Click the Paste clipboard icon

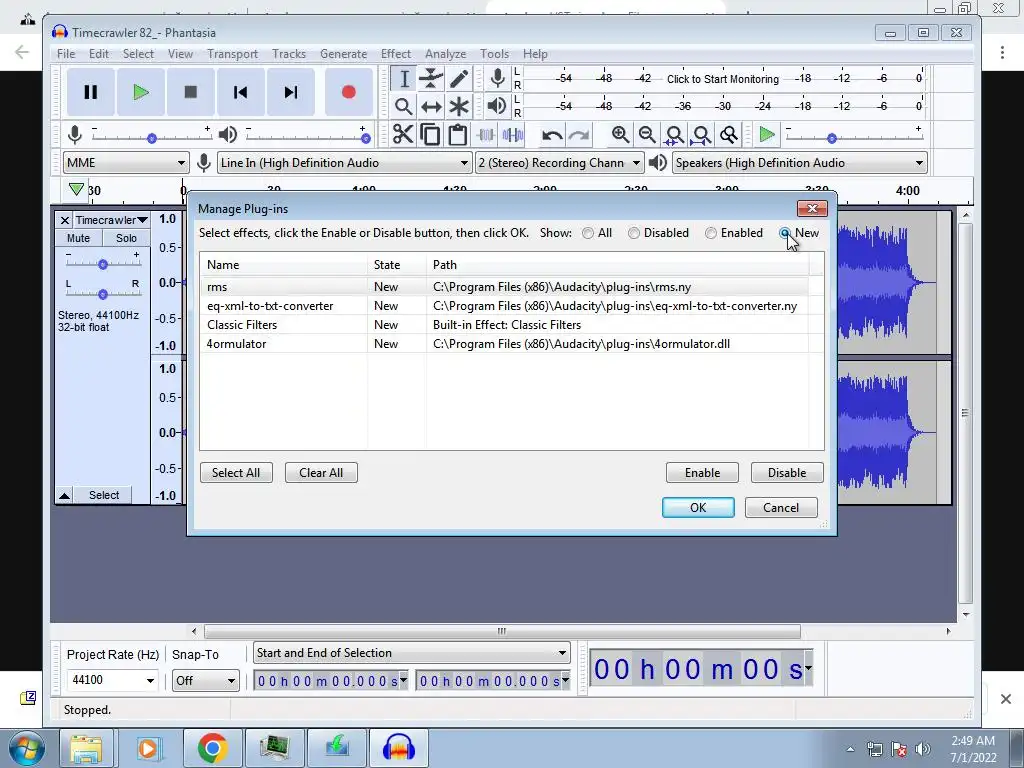click(458, 135)
